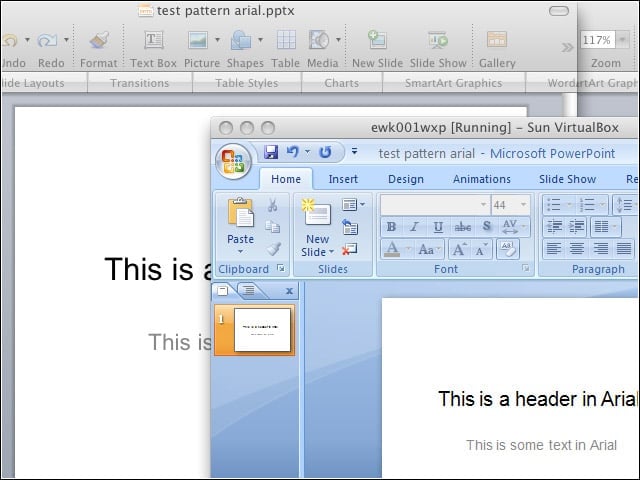
Task: Click New Slide icon in Slides group
Action: [316, 212]
